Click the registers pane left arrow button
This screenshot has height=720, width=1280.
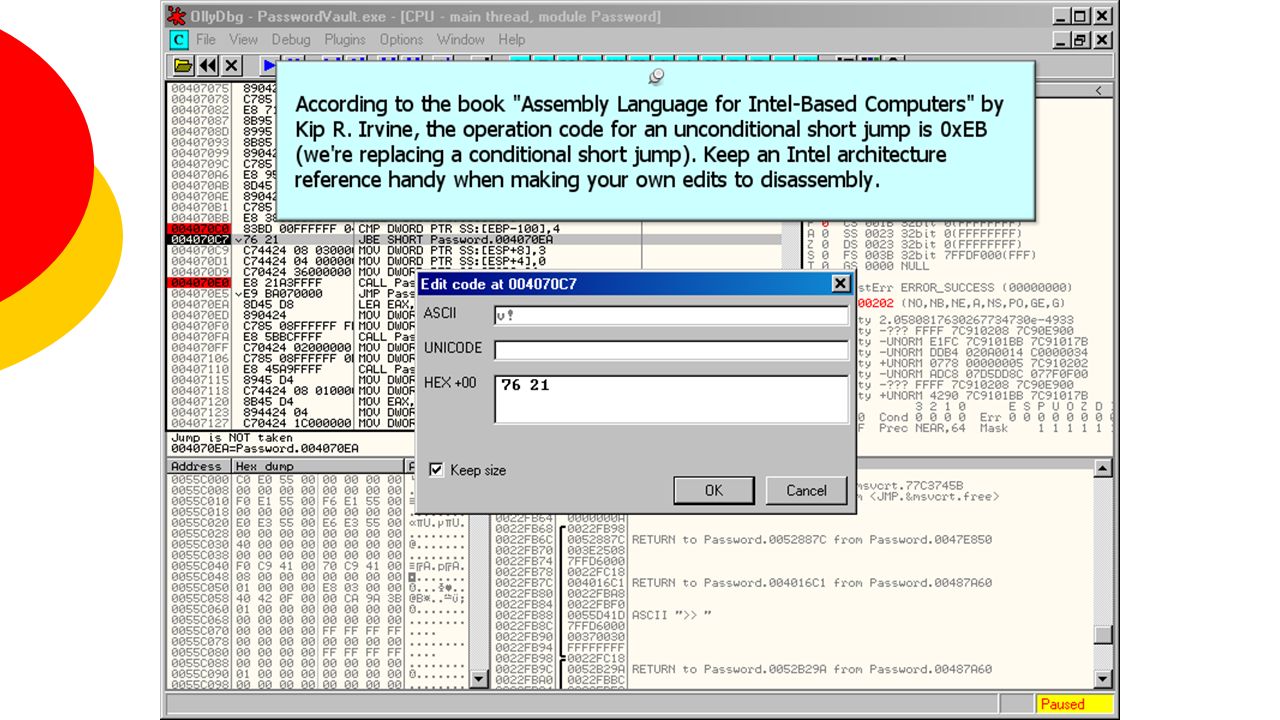[x=1100, y=90]
